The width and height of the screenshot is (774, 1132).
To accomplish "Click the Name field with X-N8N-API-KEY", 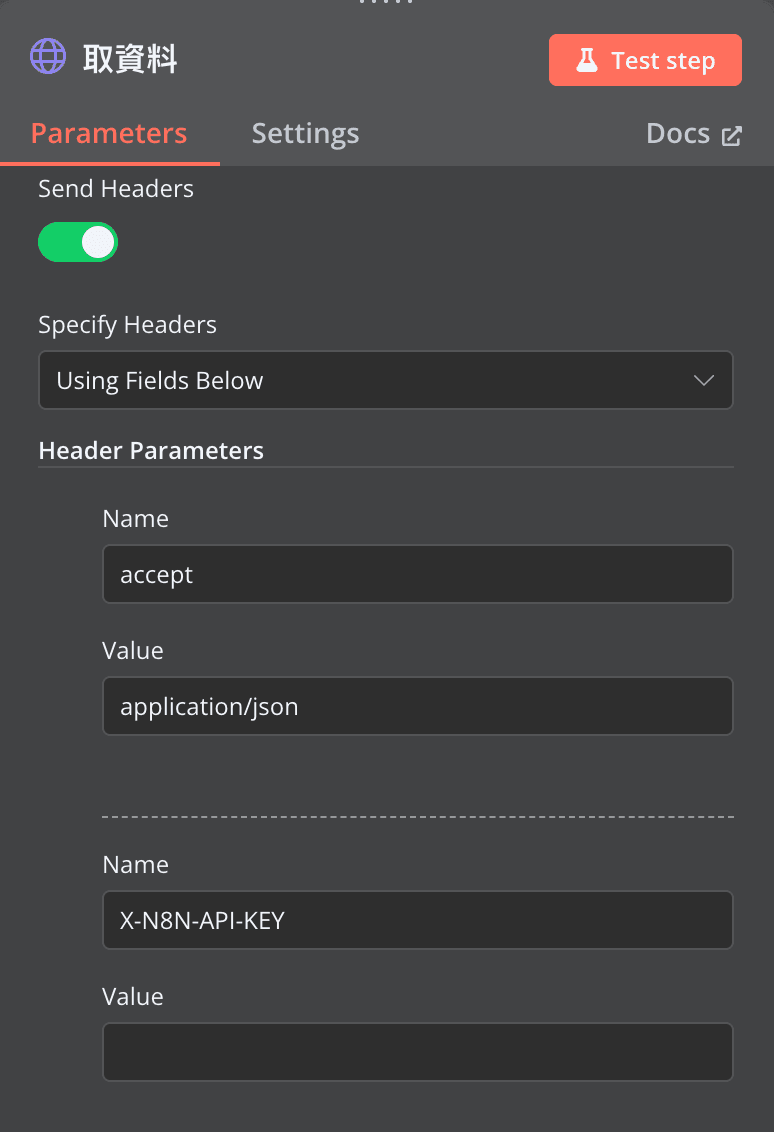I will [x=417, y=920].
